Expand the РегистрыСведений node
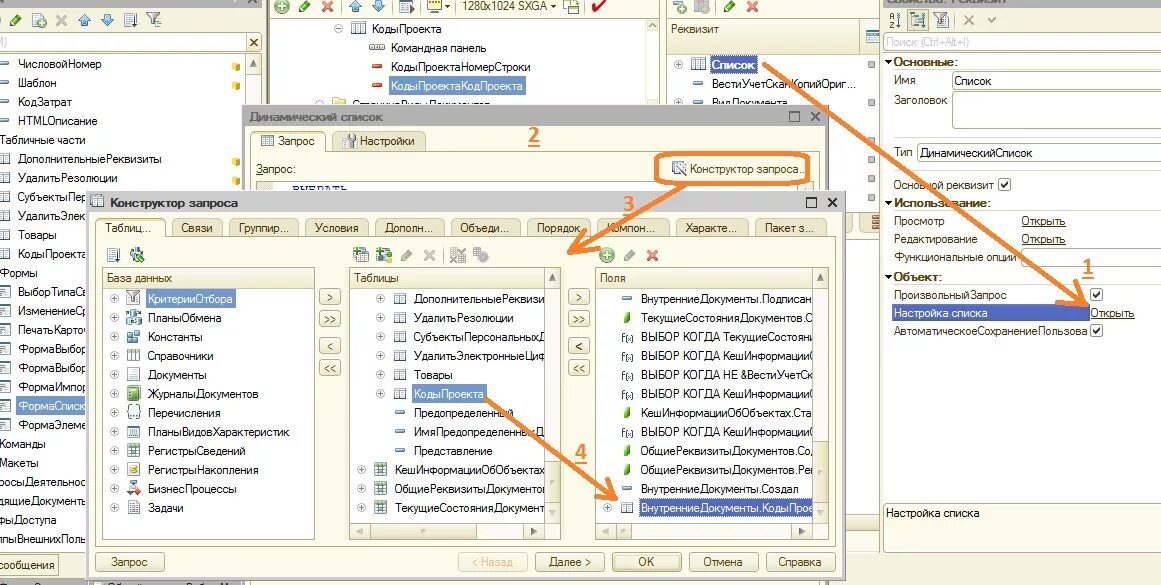 click(x=114, y=450)
